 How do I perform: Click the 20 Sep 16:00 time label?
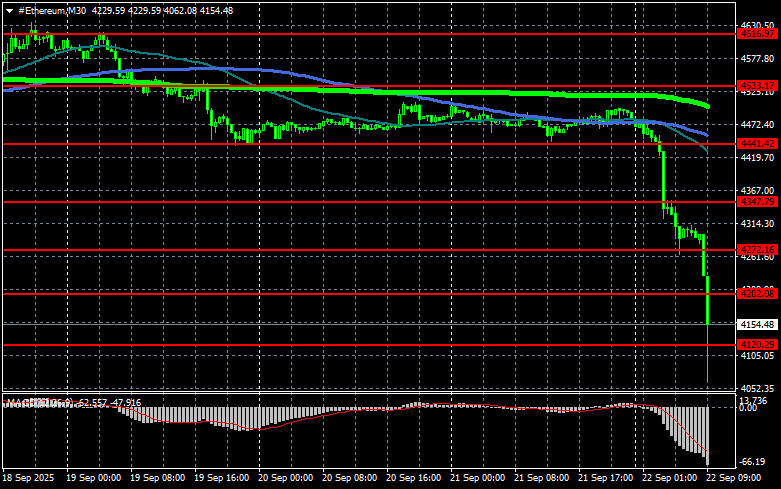click(413, 478)
